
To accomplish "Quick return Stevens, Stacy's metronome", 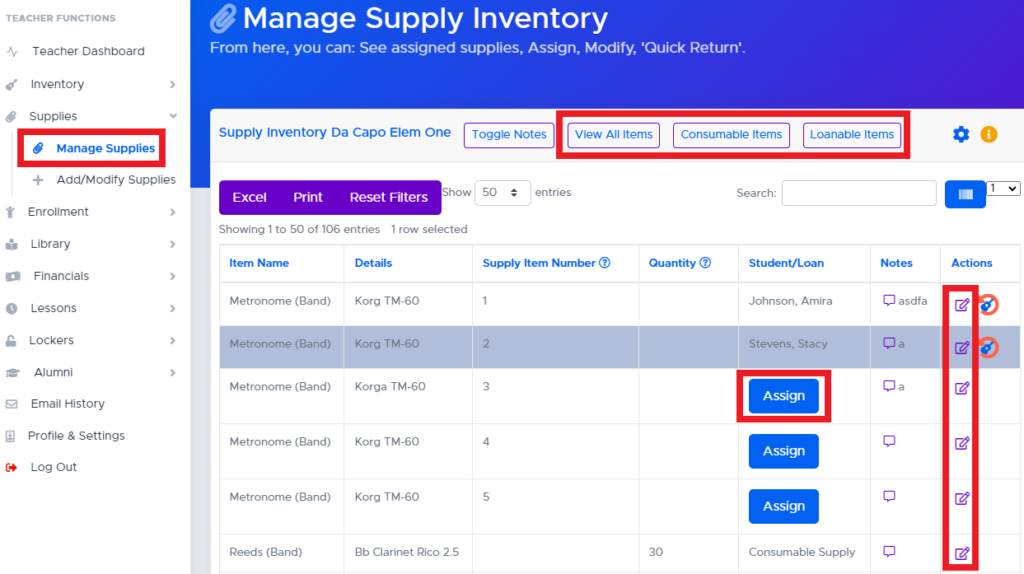I will pyautogui.click(x=988, y=347).
